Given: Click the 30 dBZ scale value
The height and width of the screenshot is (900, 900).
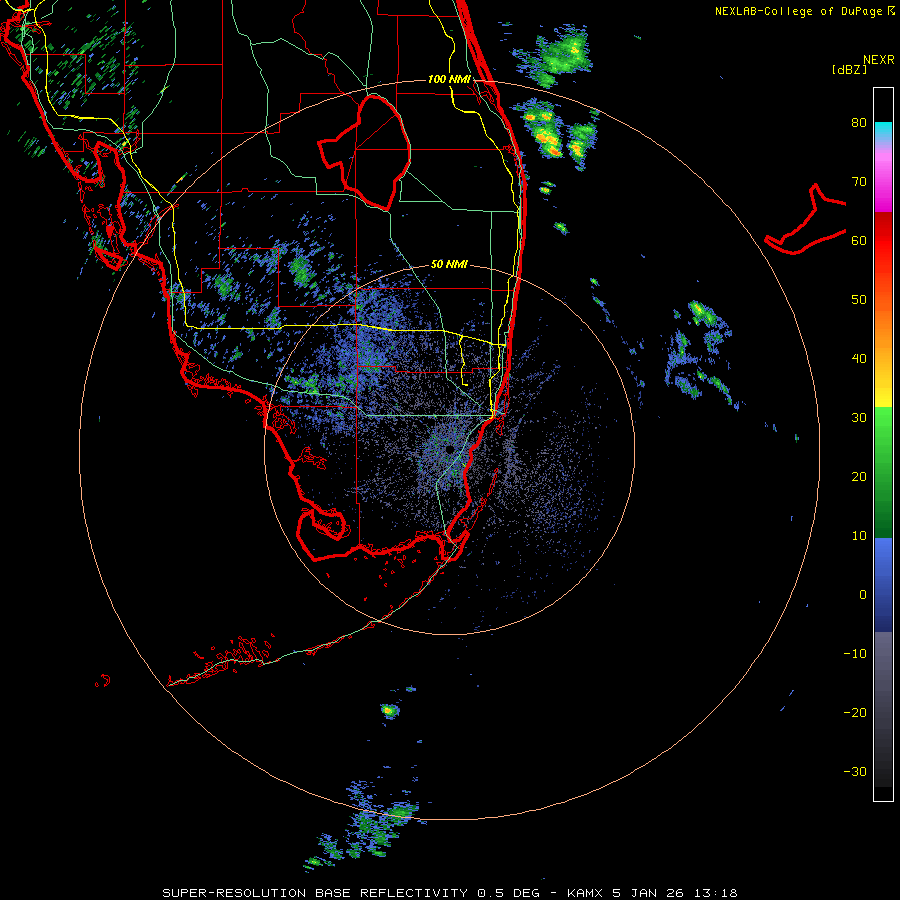Looking at the screenshot, I should click(x=858, y=418).
